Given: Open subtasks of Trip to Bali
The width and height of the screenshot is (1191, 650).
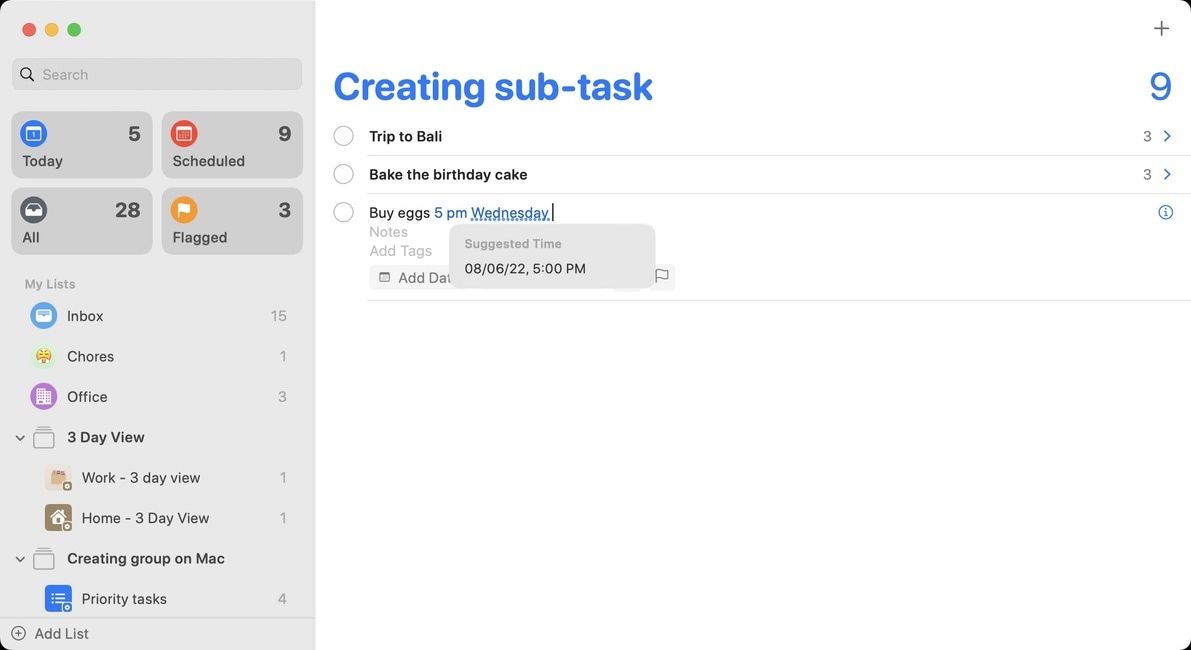Looking at the screenshot, I should pos(1166,135).
